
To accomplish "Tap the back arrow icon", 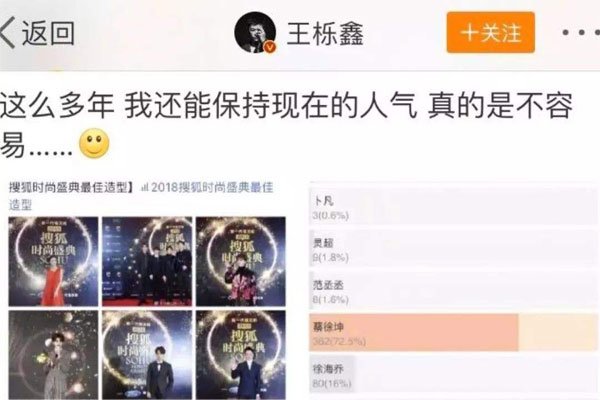I will [8, 33].
